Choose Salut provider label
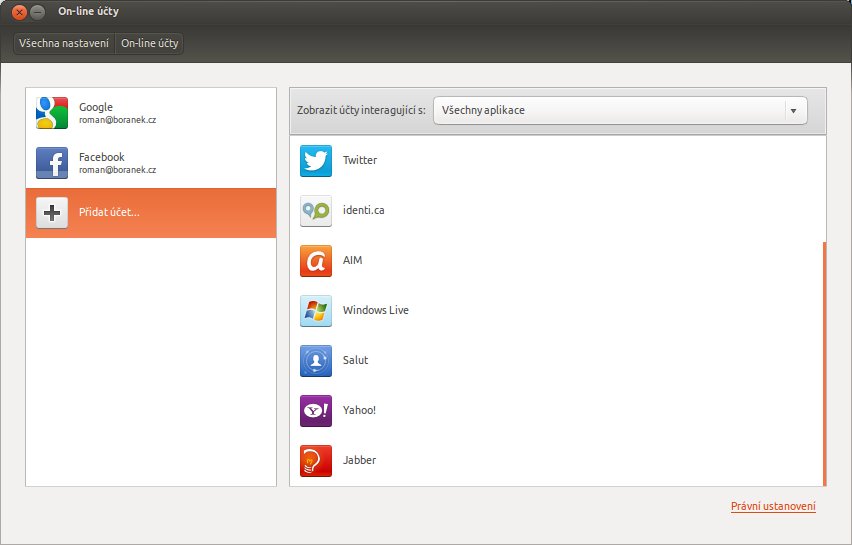Screen dimensions: 852x545 point(355,360)
